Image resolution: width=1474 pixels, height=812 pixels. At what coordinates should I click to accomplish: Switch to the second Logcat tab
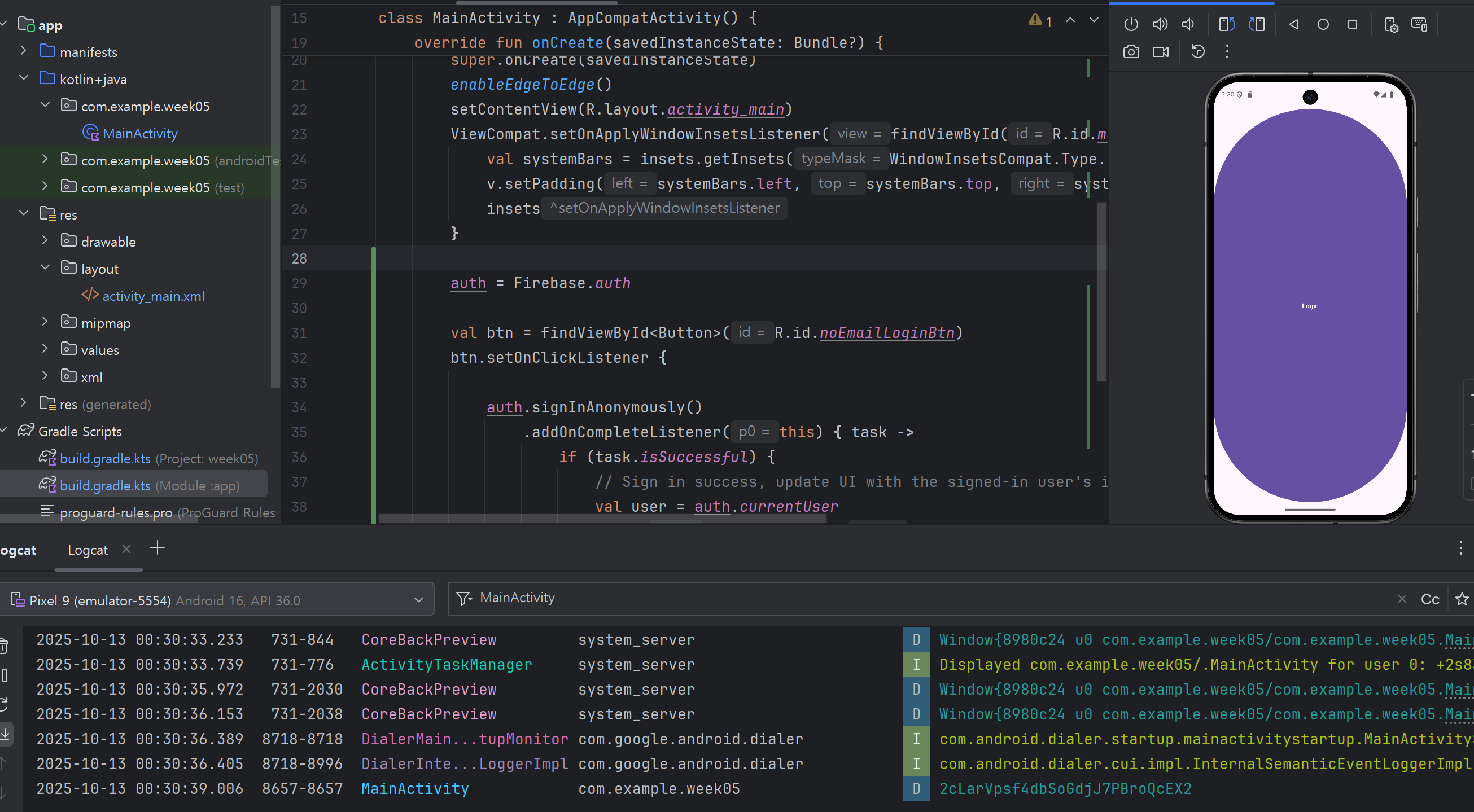[88, 550]
